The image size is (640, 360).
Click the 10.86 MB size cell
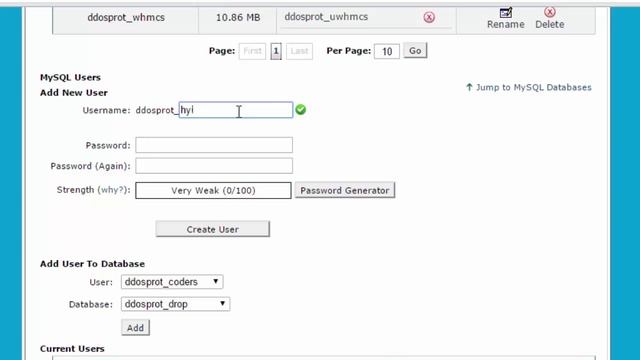(238, 18)
